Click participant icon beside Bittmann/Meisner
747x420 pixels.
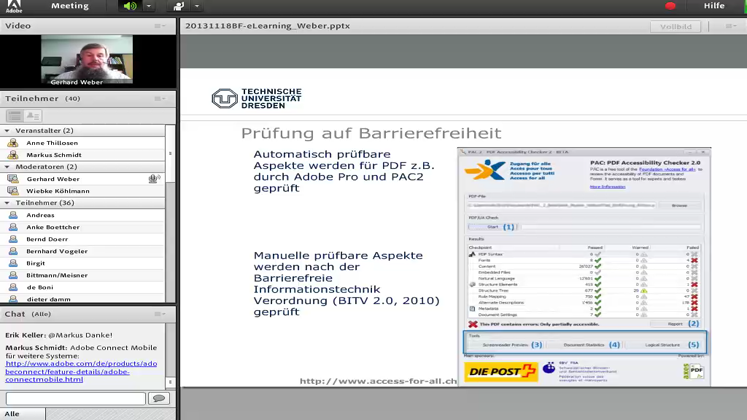coord(13,275)
